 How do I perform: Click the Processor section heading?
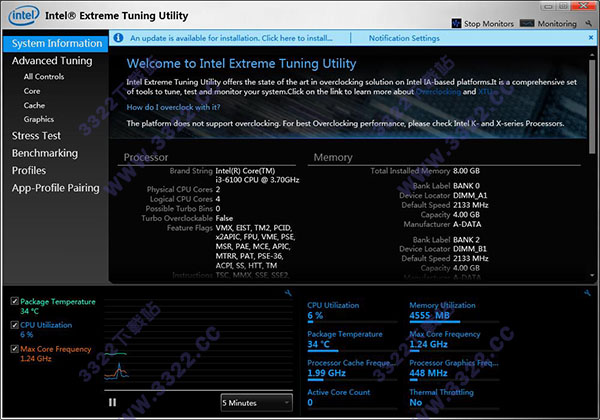(x=145, y=157)
